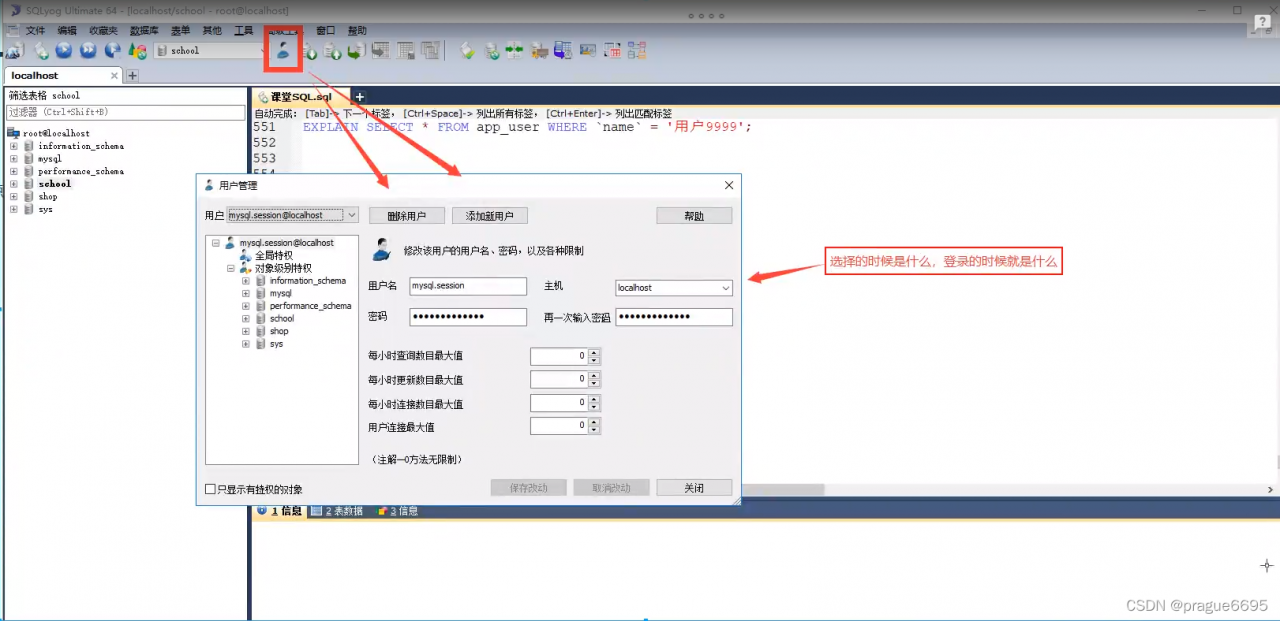Expand information_schema in the dialog privilege tree
Screen dimensions: 1280x621
(x=246, y=281)
